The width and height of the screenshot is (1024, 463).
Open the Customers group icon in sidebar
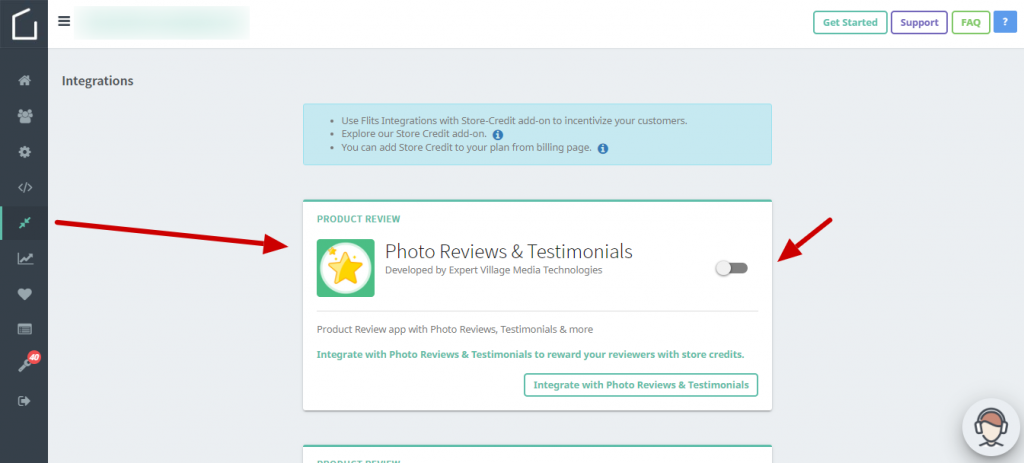(x=24, y=116)
